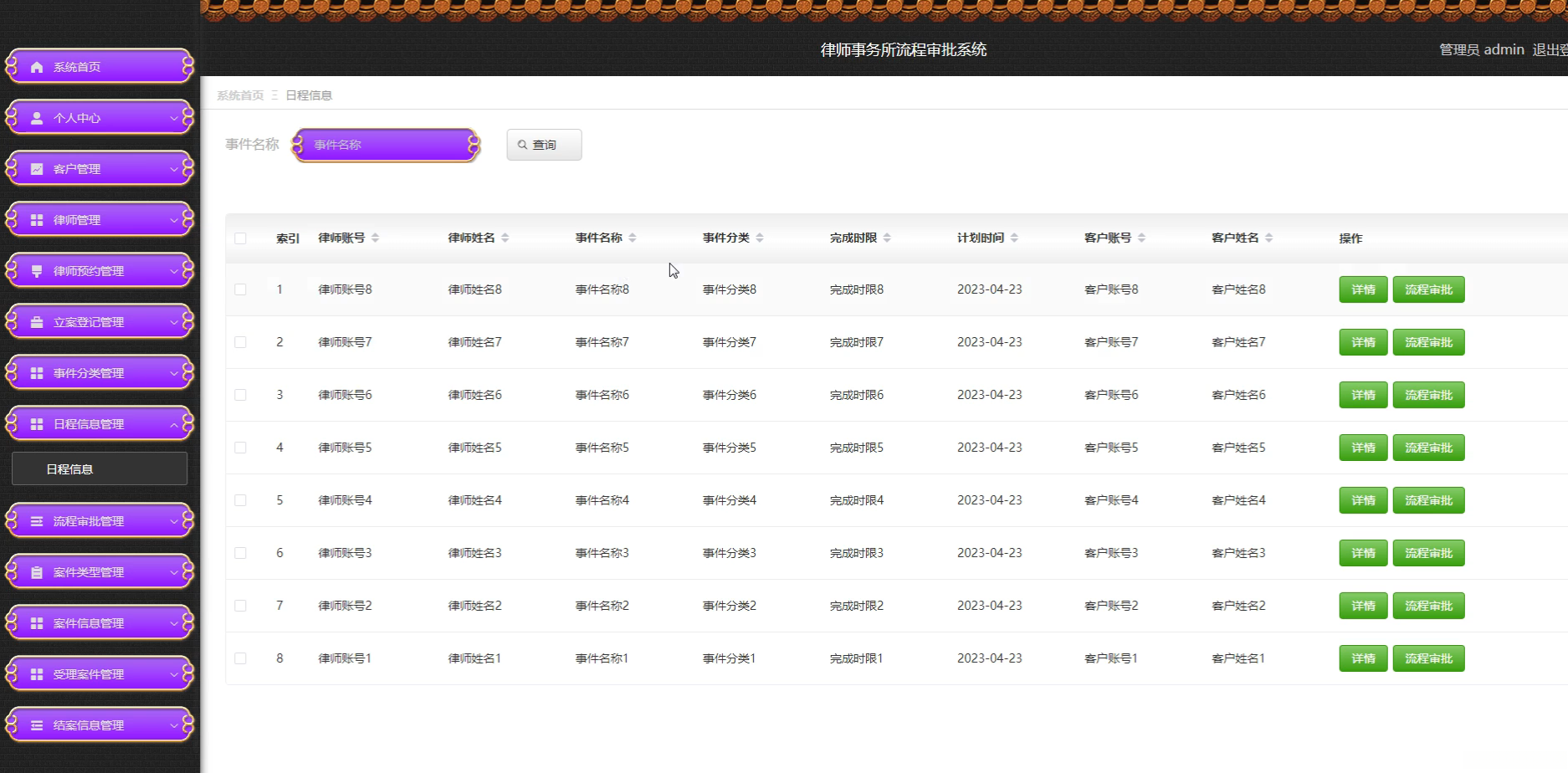The image size is (1568, 773).
Task: Click the list icon beside 流程审批管理
Action: coord(37,521)
